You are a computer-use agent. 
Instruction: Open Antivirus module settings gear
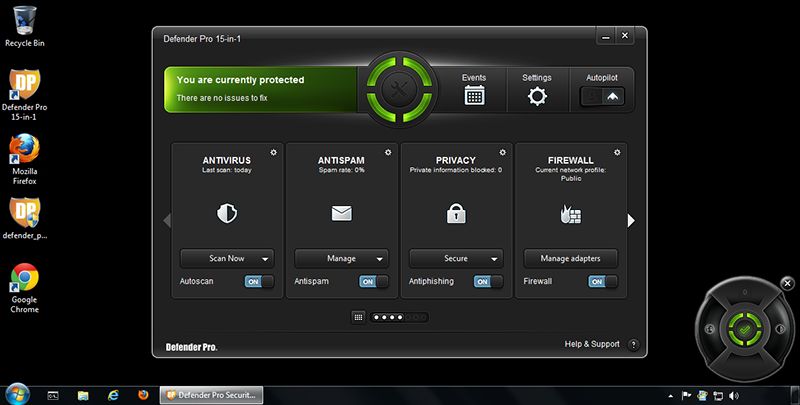pos(273,153)
